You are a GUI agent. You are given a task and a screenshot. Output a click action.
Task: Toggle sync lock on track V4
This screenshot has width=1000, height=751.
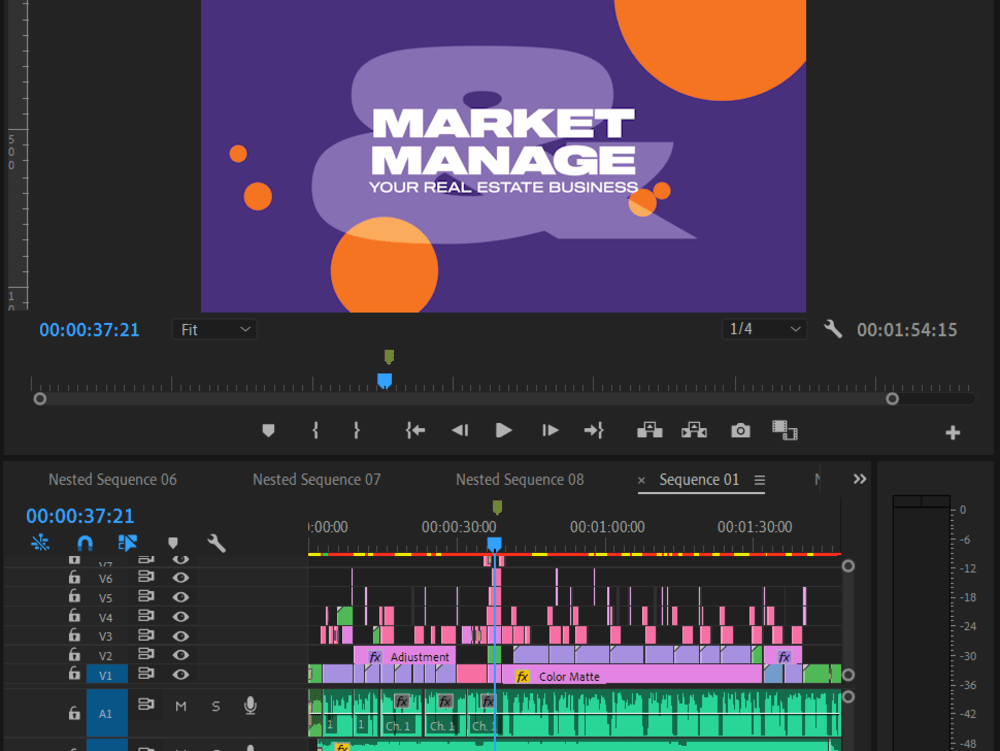tap(146, 615)
